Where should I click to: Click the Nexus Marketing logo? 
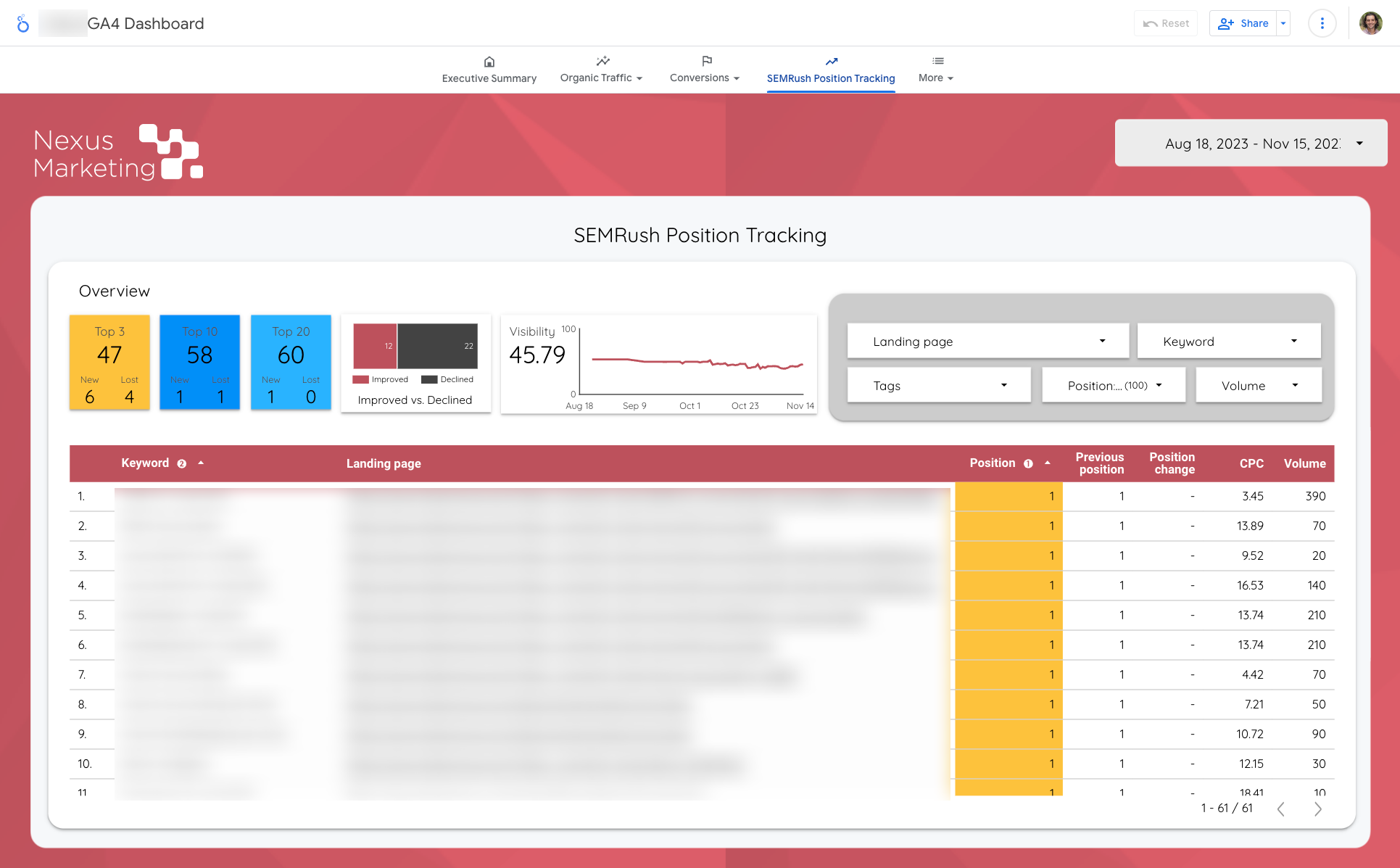118,152
